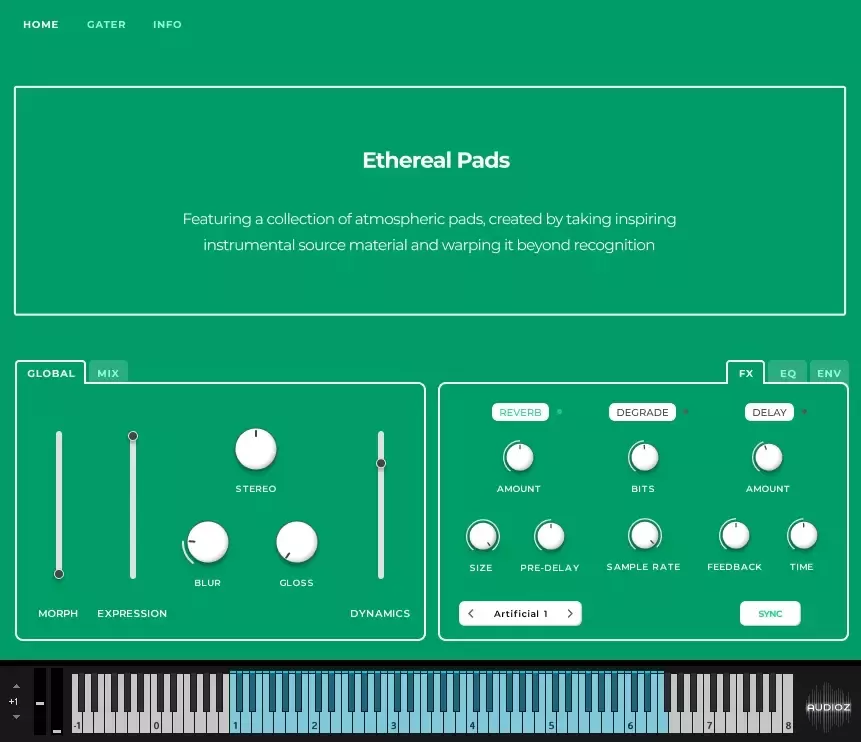Viewport: 861px width, 742px height.
Task: Play the piano key labeled 1
Action: 235,723
